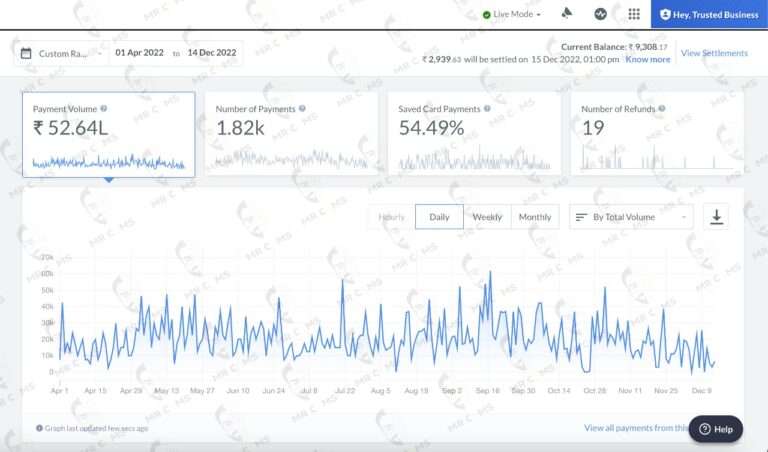Switch chart granularity to Weekly

tap(487, 217)
